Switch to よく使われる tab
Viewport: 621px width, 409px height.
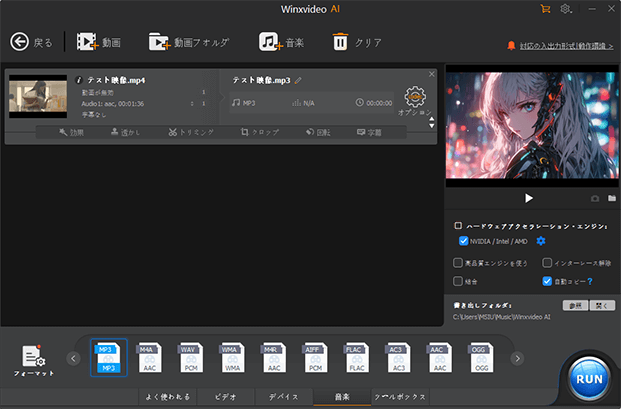tap(168, 397)
